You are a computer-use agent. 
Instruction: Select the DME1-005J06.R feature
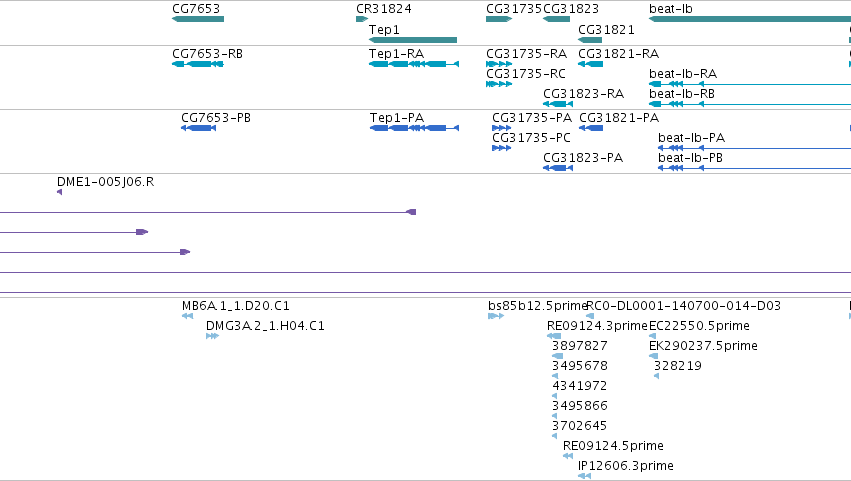click(60, 192)
